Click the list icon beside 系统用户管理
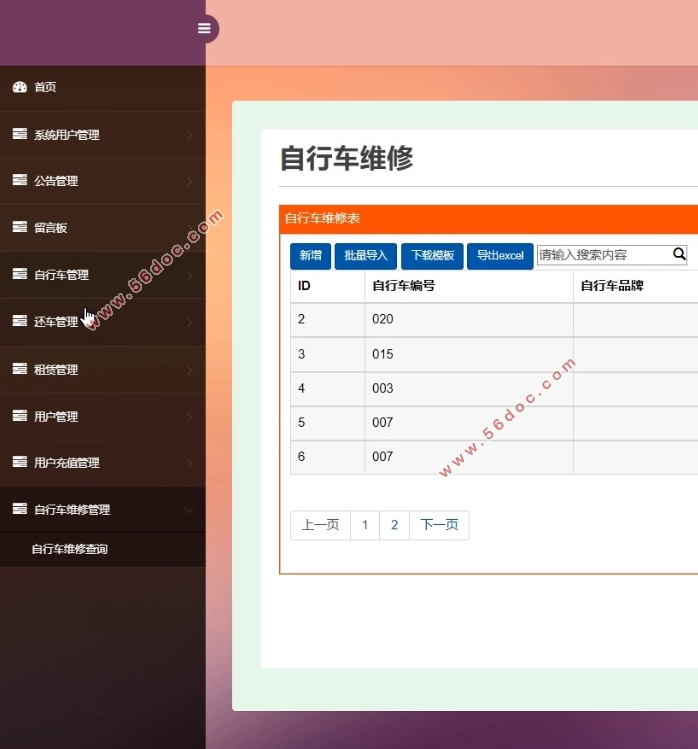 point(20,134)
